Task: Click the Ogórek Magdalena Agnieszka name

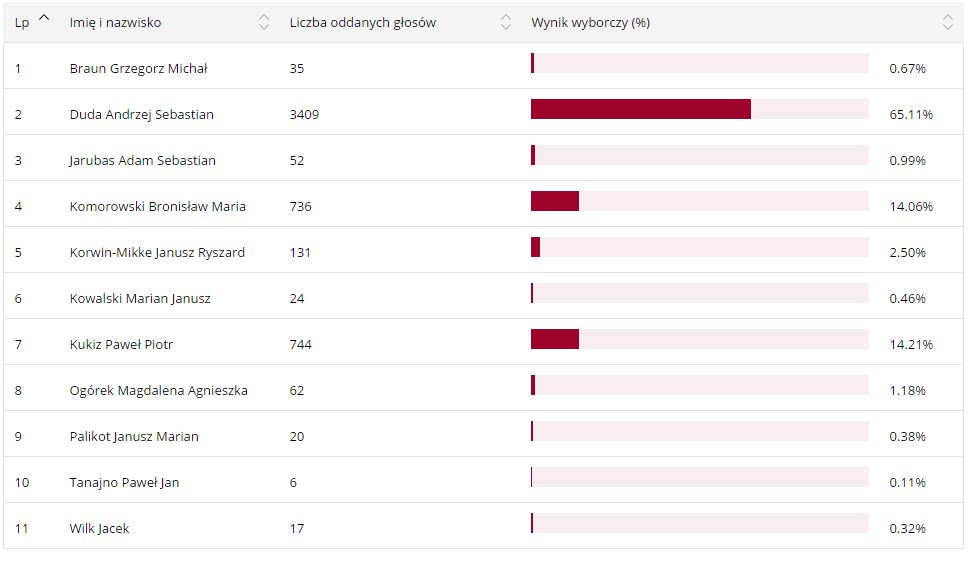Action: click(x=158, y=390)
